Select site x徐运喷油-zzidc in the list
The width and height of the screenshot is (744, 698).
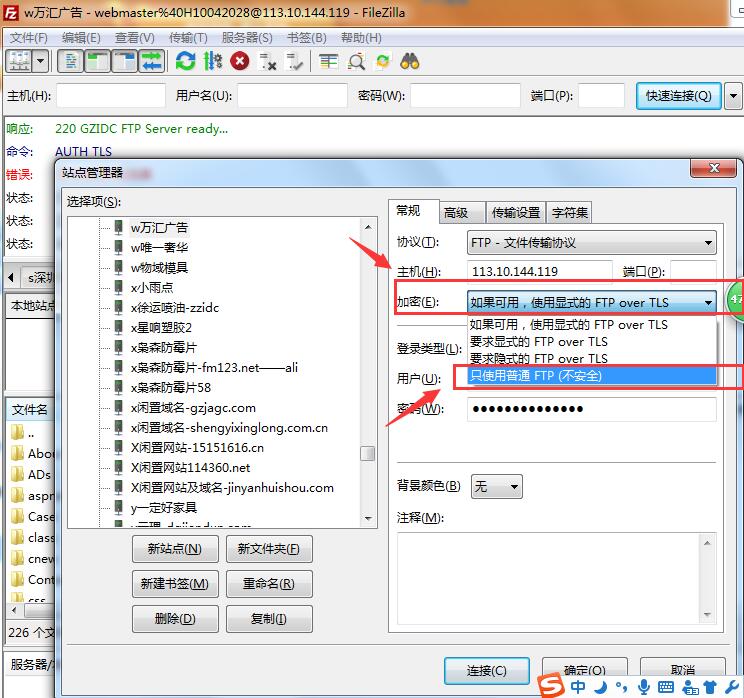(x=174, y=307)
